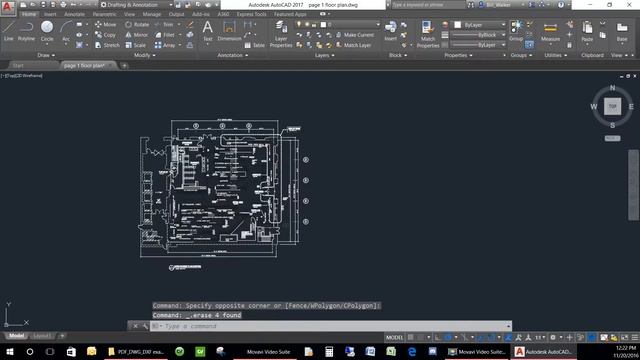Open Microsoft Edge from the taskbar
Screen dimensions: 640x360
pyautogui.click(x=412, y=351)
